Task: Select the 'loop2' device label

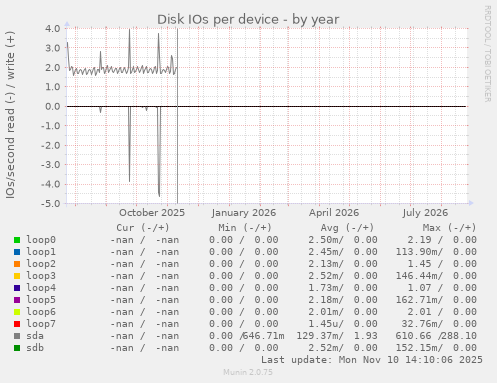Action: pos(41,264)
